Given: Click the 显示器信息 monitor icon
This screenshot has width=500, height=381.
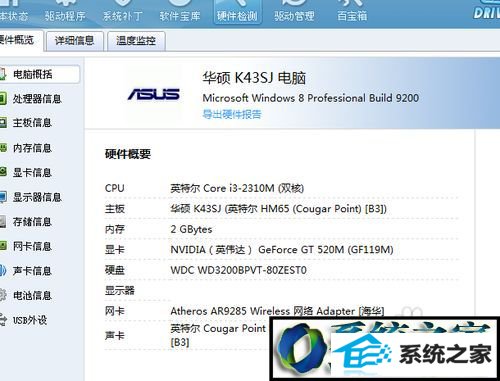Looking at the screenshot, I should 3,197.
